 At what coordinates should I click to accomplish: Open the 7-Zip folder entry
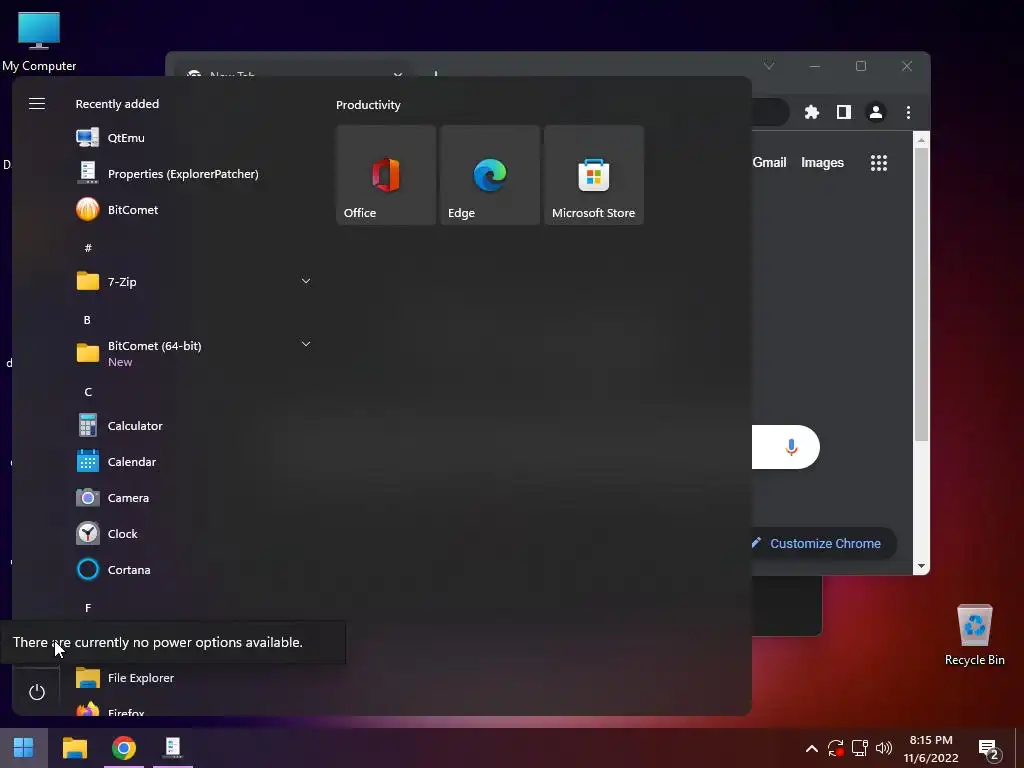click(x=193, y=281)
